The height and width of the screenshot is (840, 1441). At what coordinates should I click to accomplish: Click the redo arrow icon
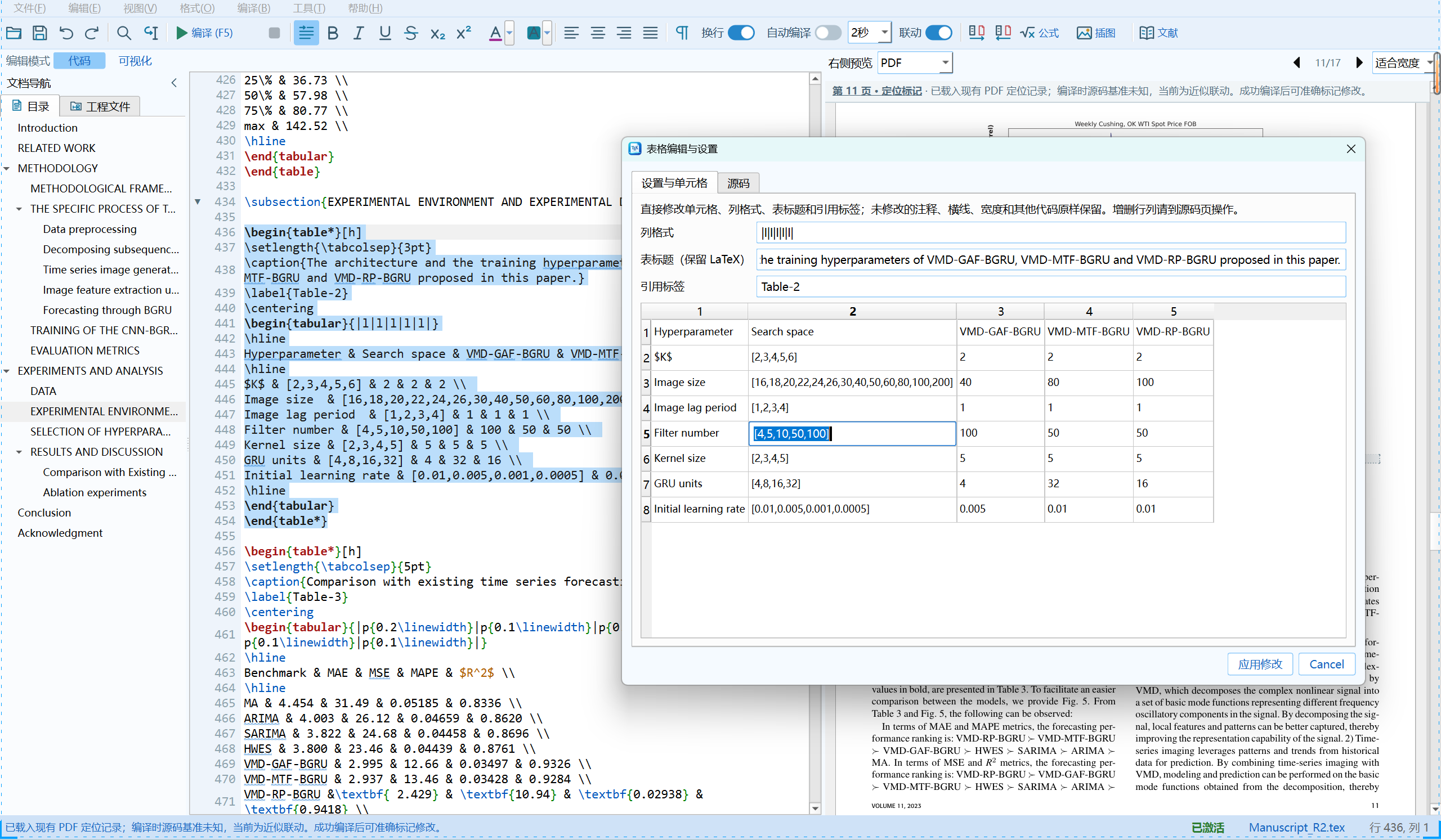tap(92, 33)
